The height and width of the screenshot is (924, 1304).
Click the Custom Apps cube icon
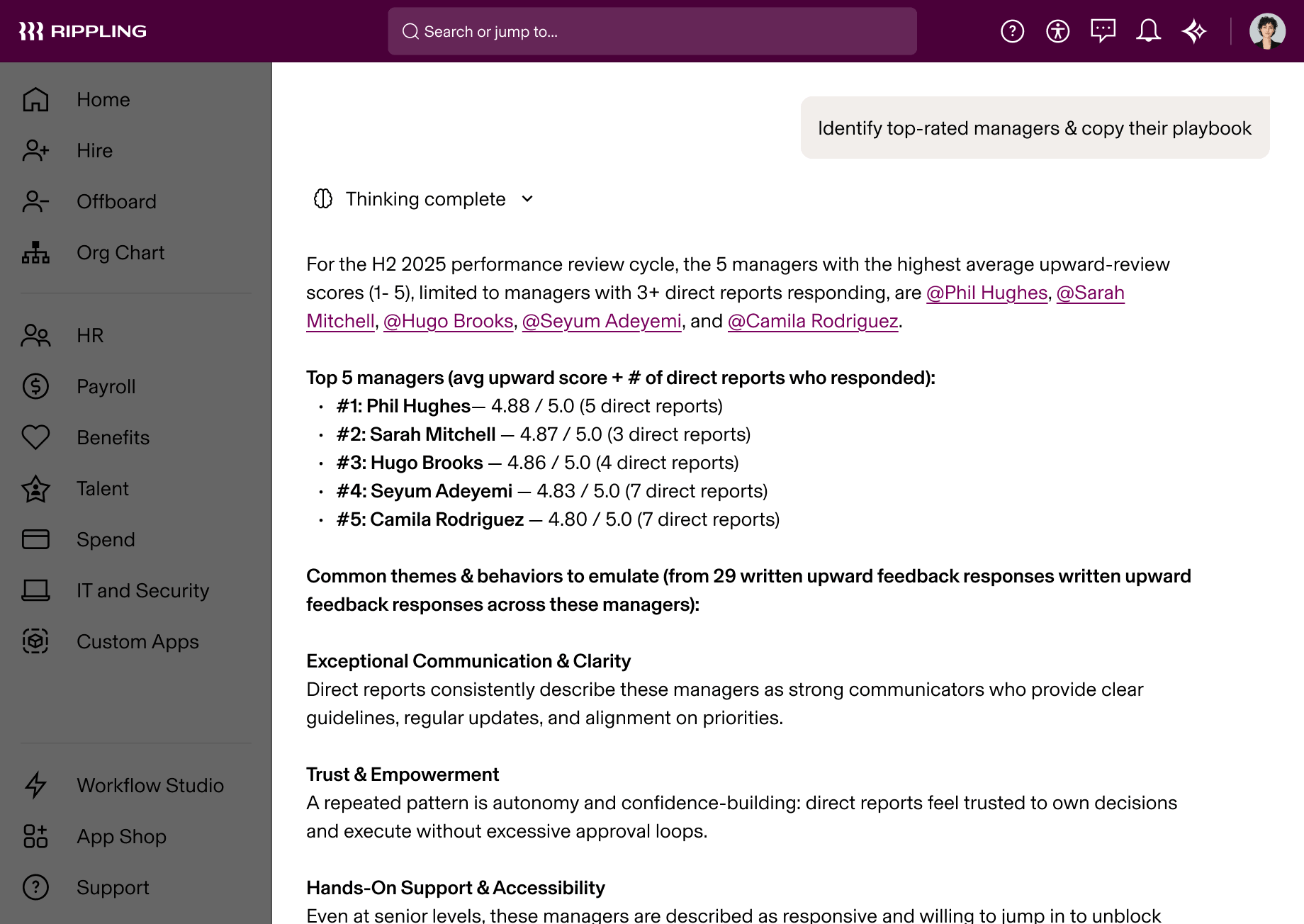(x=35, y=641)
